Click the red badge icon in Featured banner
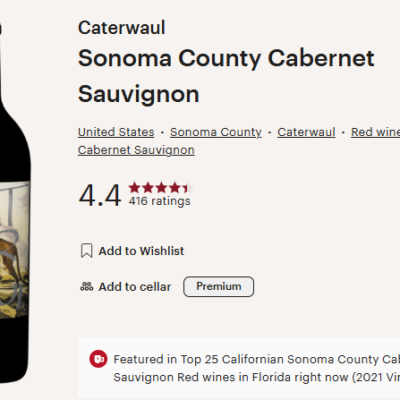 98,359
